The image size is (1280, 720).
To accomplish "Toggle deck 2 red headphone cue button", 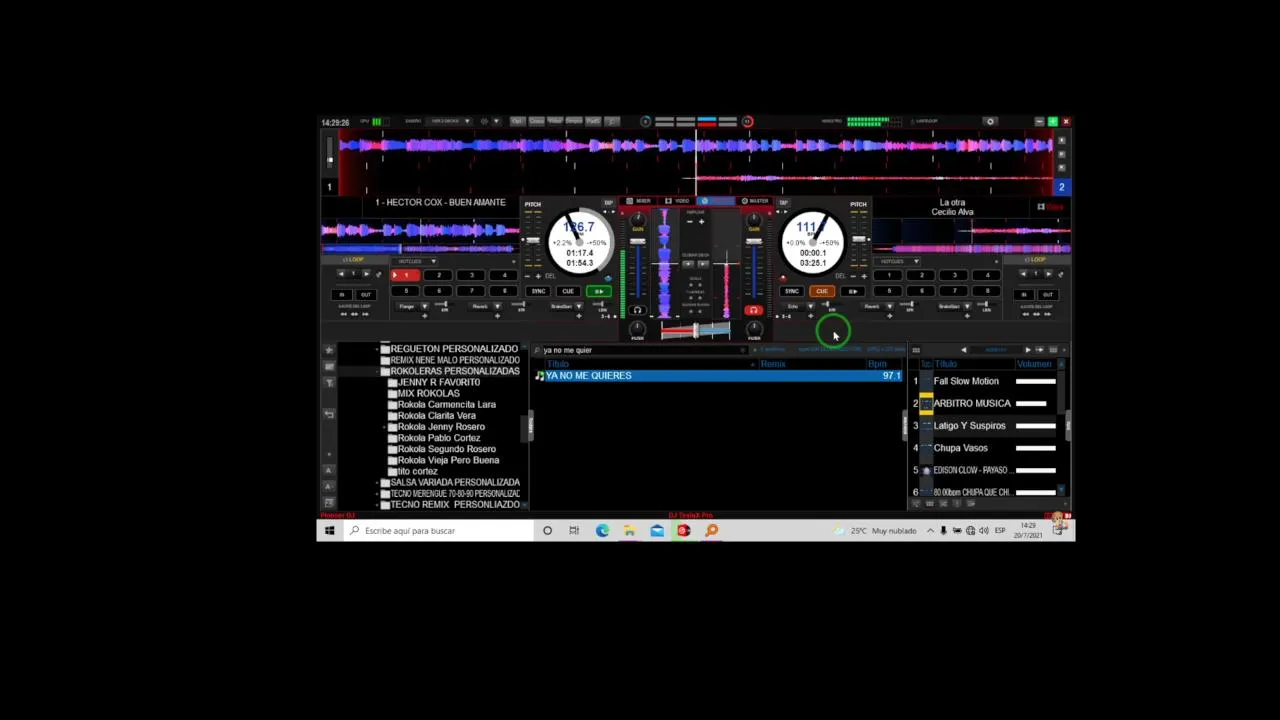I will pyautogui.click(x=754, y=310).
